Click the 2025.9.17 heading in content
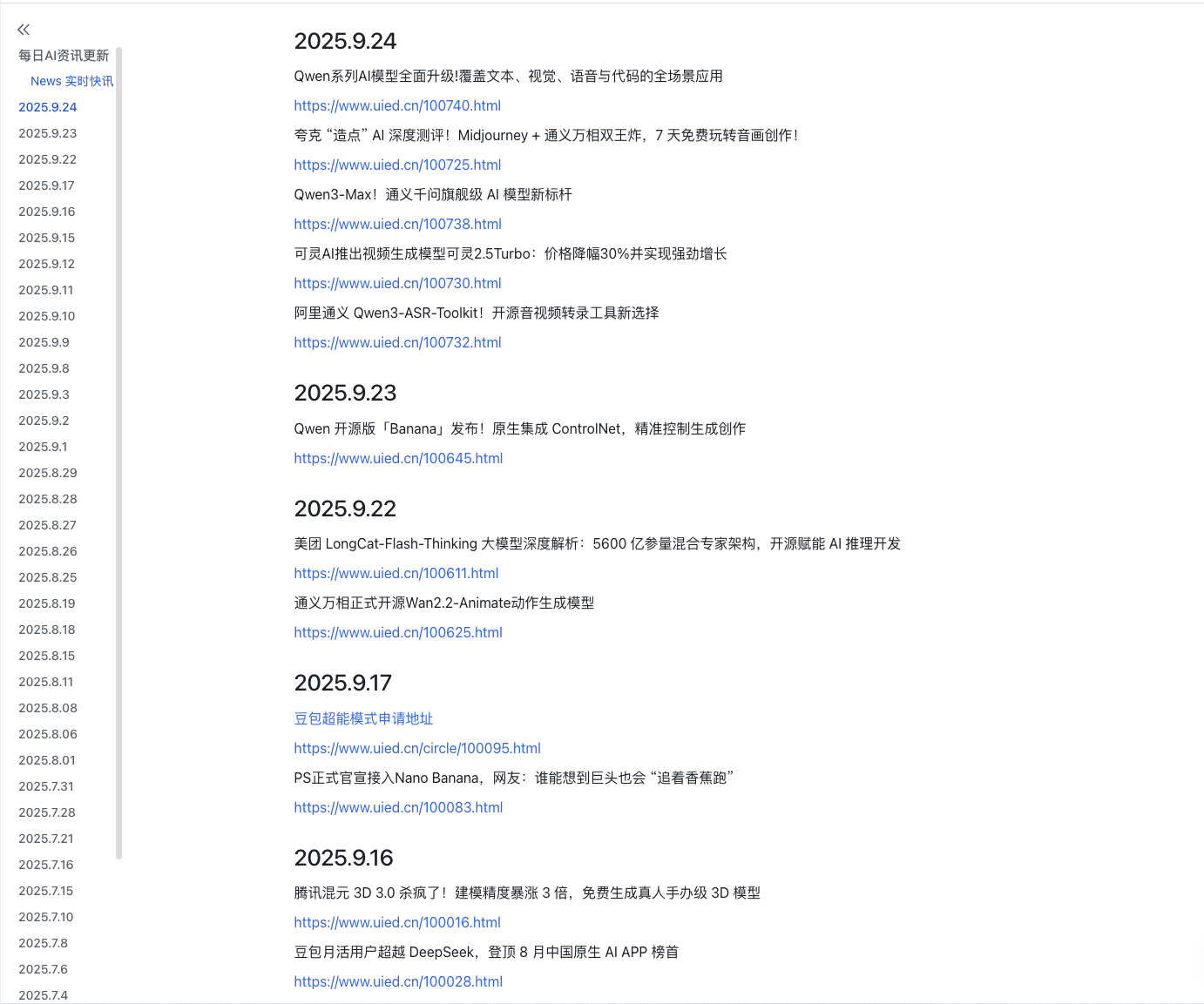The height and width of the screenshot is (1004, 1204). point(342,683)
